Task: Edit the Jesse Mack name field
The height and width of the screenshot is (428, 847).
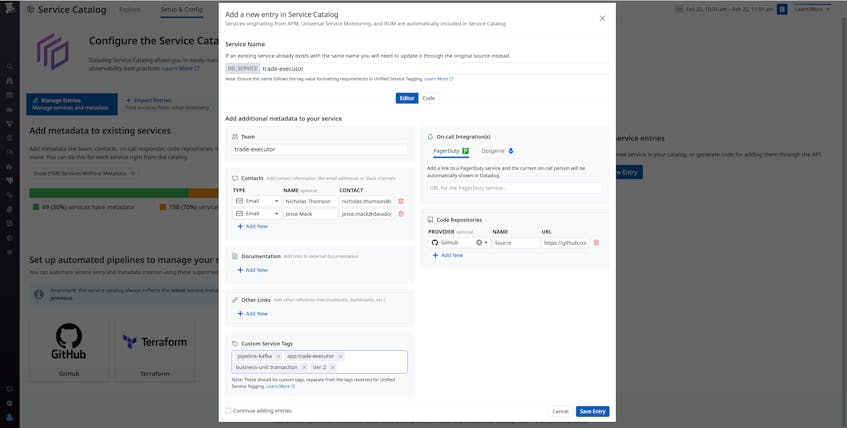Action: [310, 213]
